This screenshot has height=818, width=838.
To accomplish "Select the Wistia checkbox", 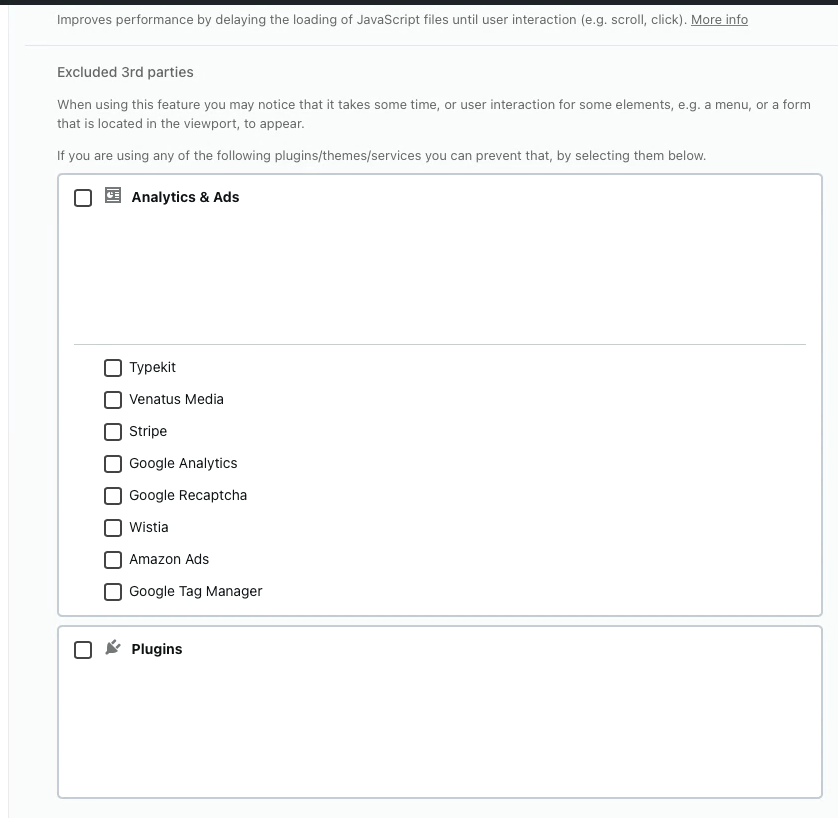I will [113, 528].
